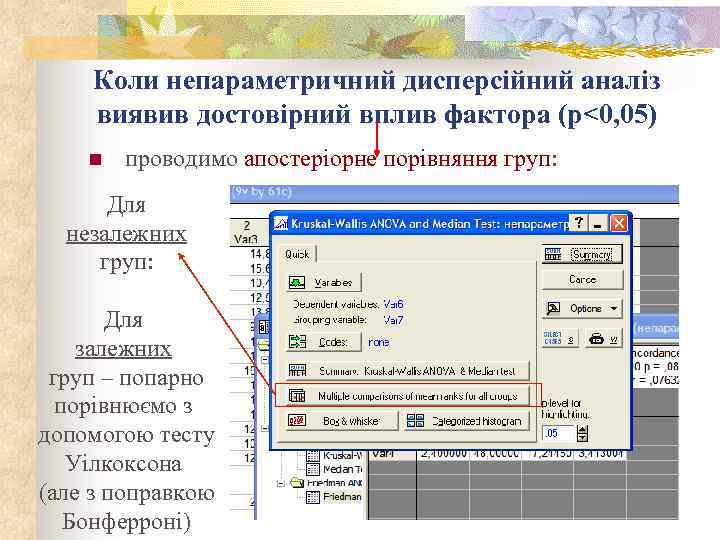Click the Cancel button
Viewport: 720px width, 540px height.
point(582,280)
